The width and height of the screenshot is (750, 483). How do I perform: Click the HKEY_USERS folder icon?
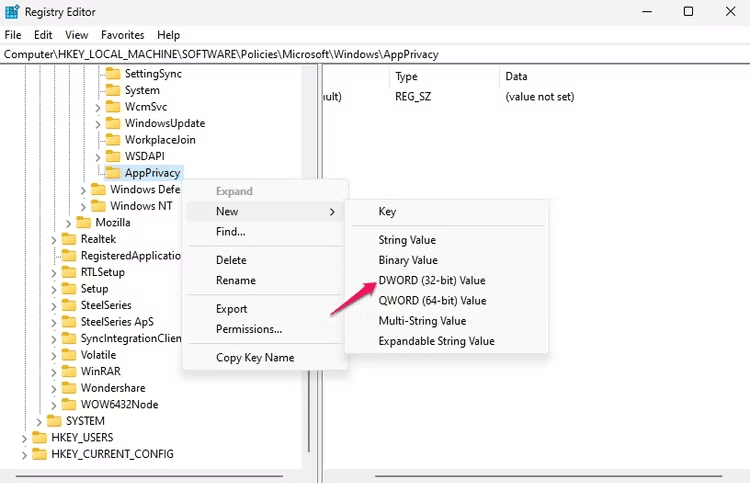click(39, 438)
